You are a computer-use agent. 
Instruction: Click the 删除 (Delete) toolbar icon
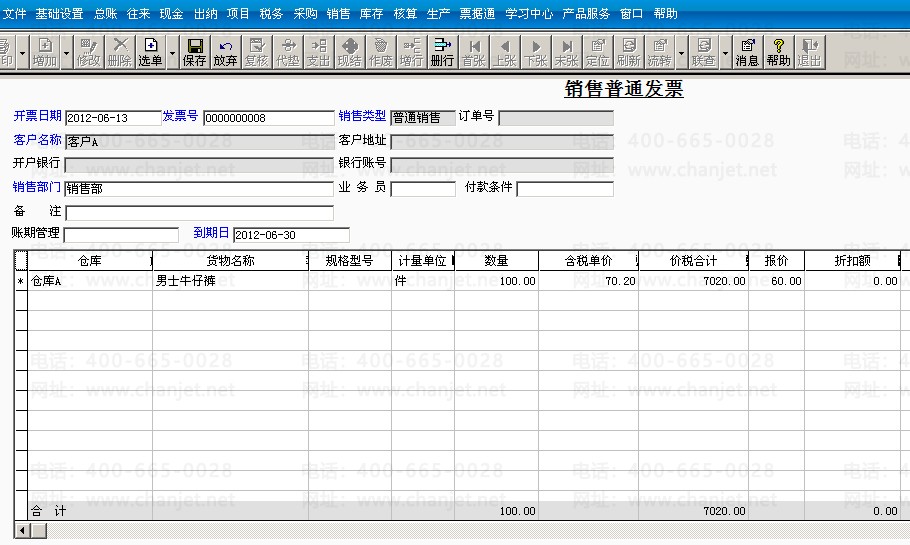120,52
